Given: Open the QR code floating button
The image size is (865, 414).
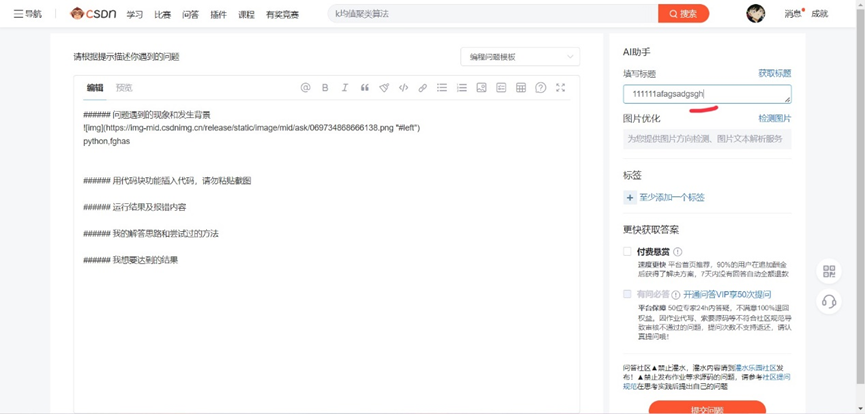Looking at the screenshot, I should coord(829,271).
